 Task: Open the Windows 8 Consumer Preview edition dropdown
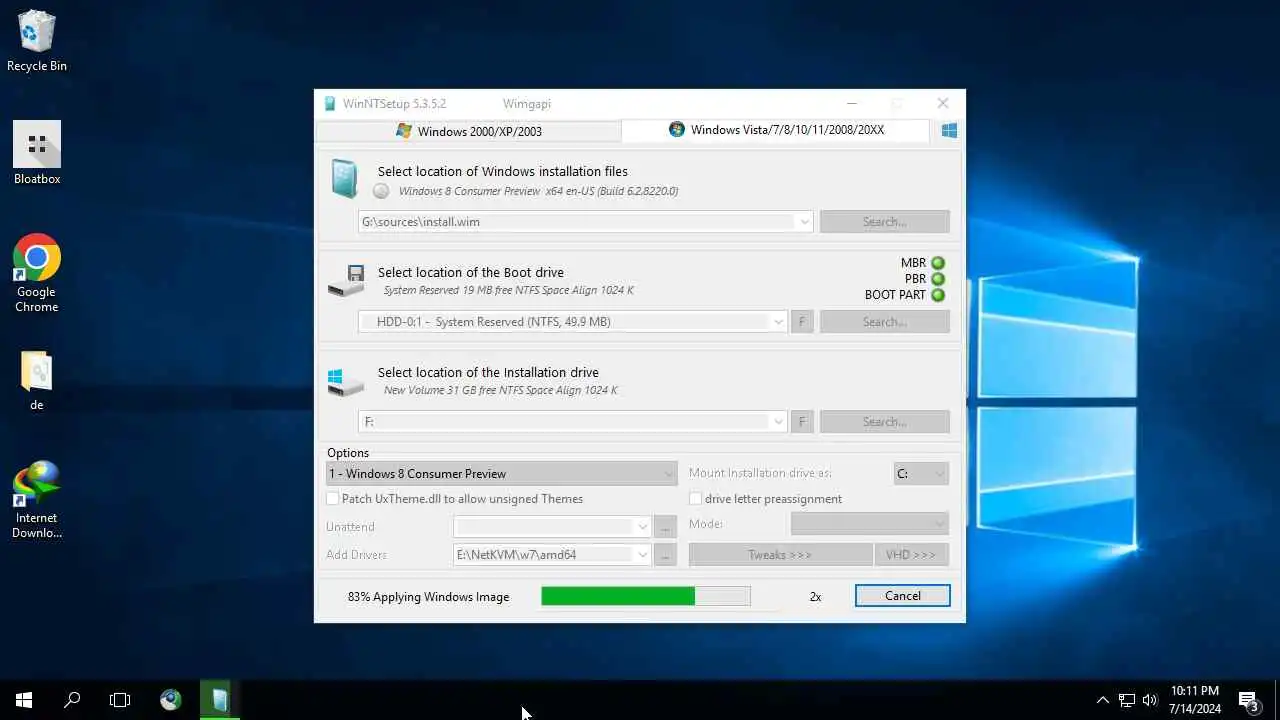(502, 474)
